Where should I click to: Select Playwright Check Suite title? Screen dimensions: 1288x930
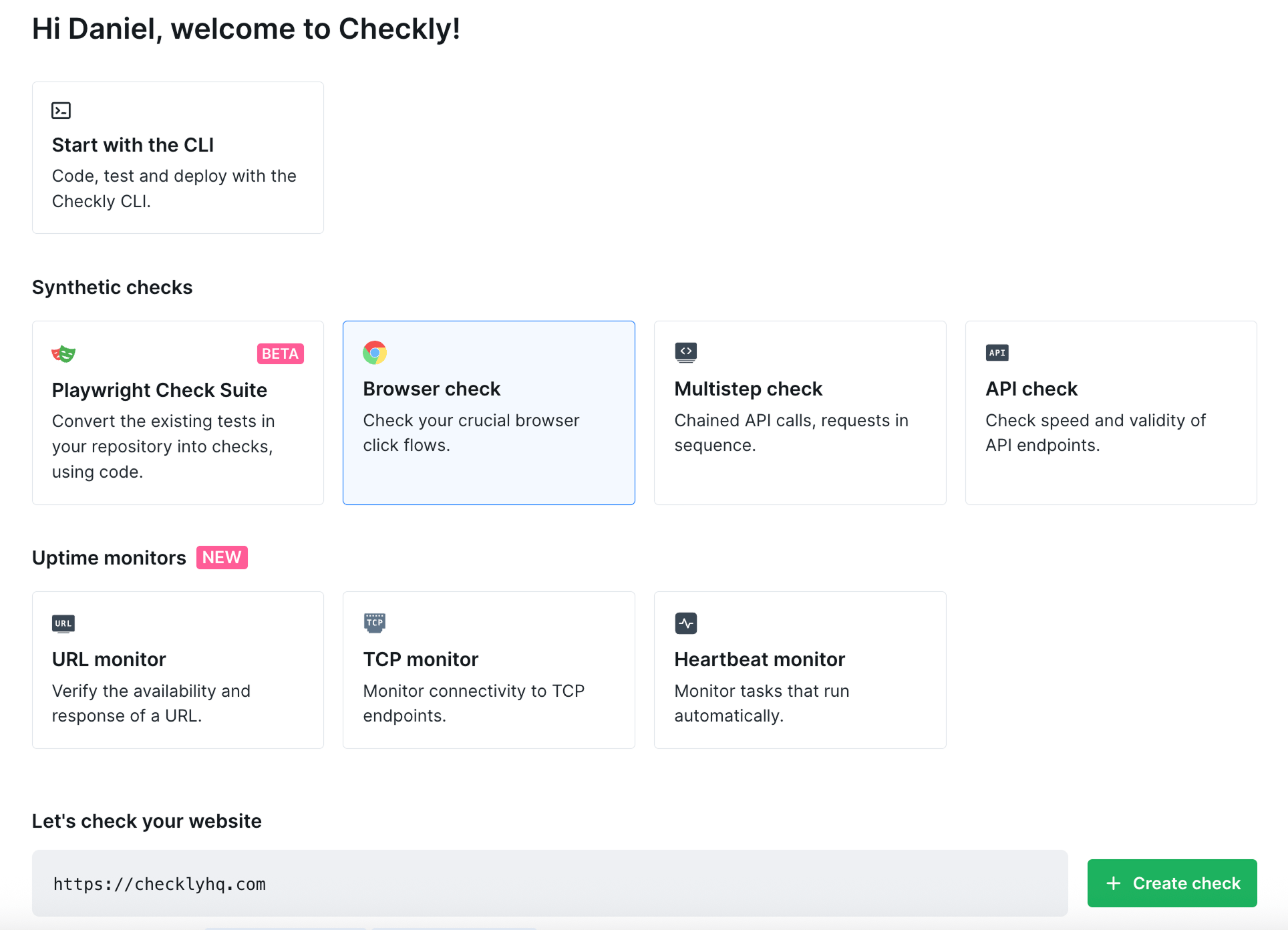(x=160, y=390)
